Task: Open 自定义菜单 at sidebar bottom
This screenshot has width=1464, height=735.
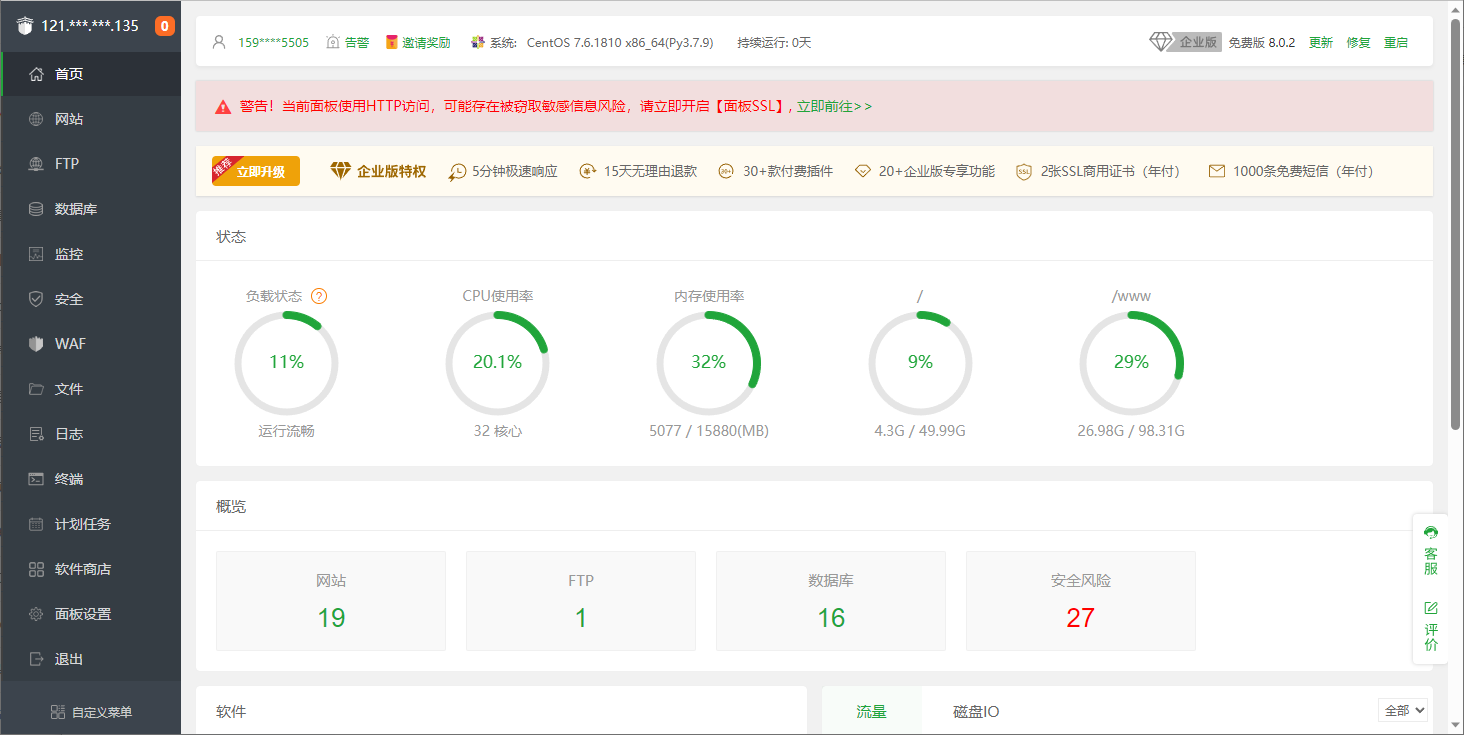Action: pyautogui.click(x=91, y=712)
